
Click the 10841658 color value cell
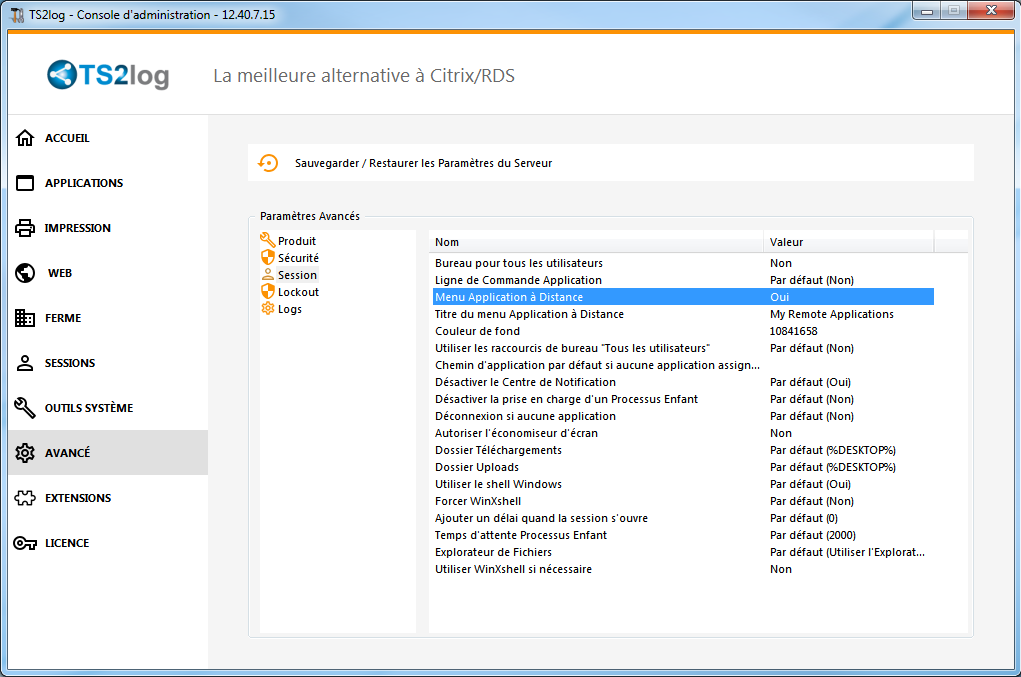pos(793,331)
